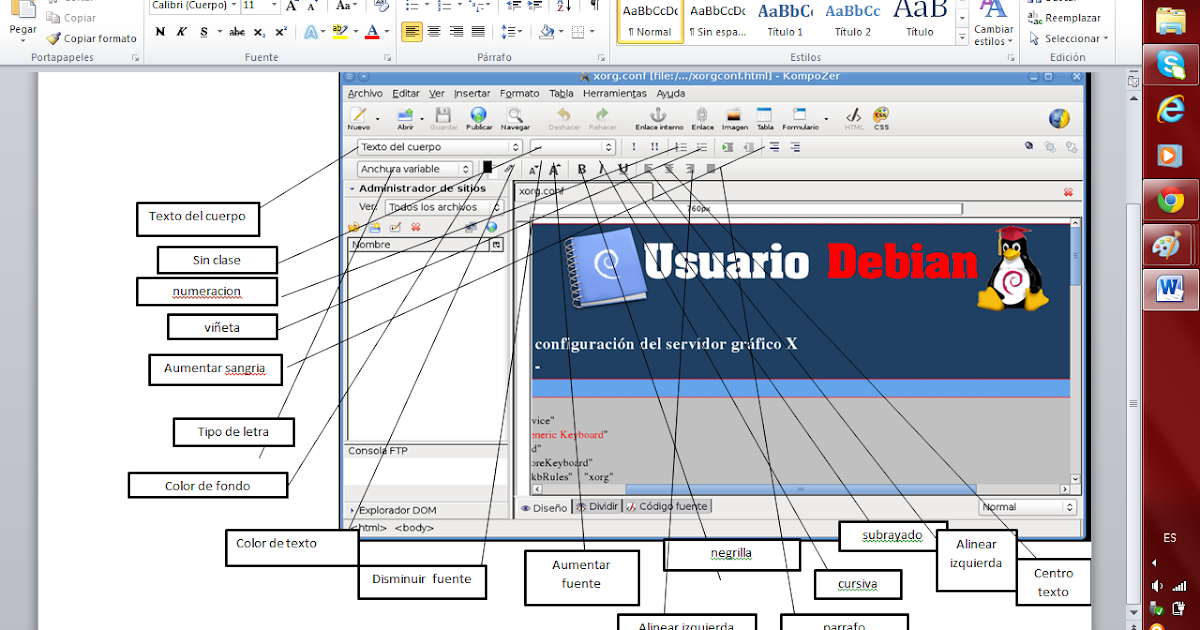Click Word's yellow text highlight color button

pos(340,32)
